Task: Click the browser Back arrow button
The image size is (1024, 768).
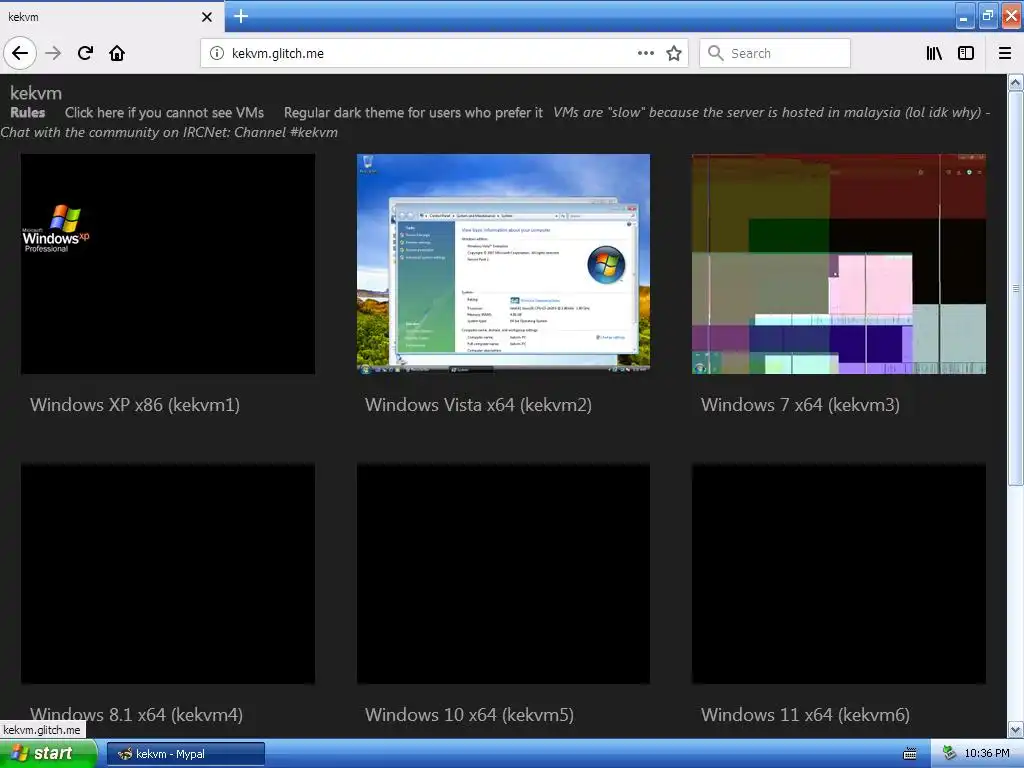Action: pyautogui.click(x=20, y=53)
